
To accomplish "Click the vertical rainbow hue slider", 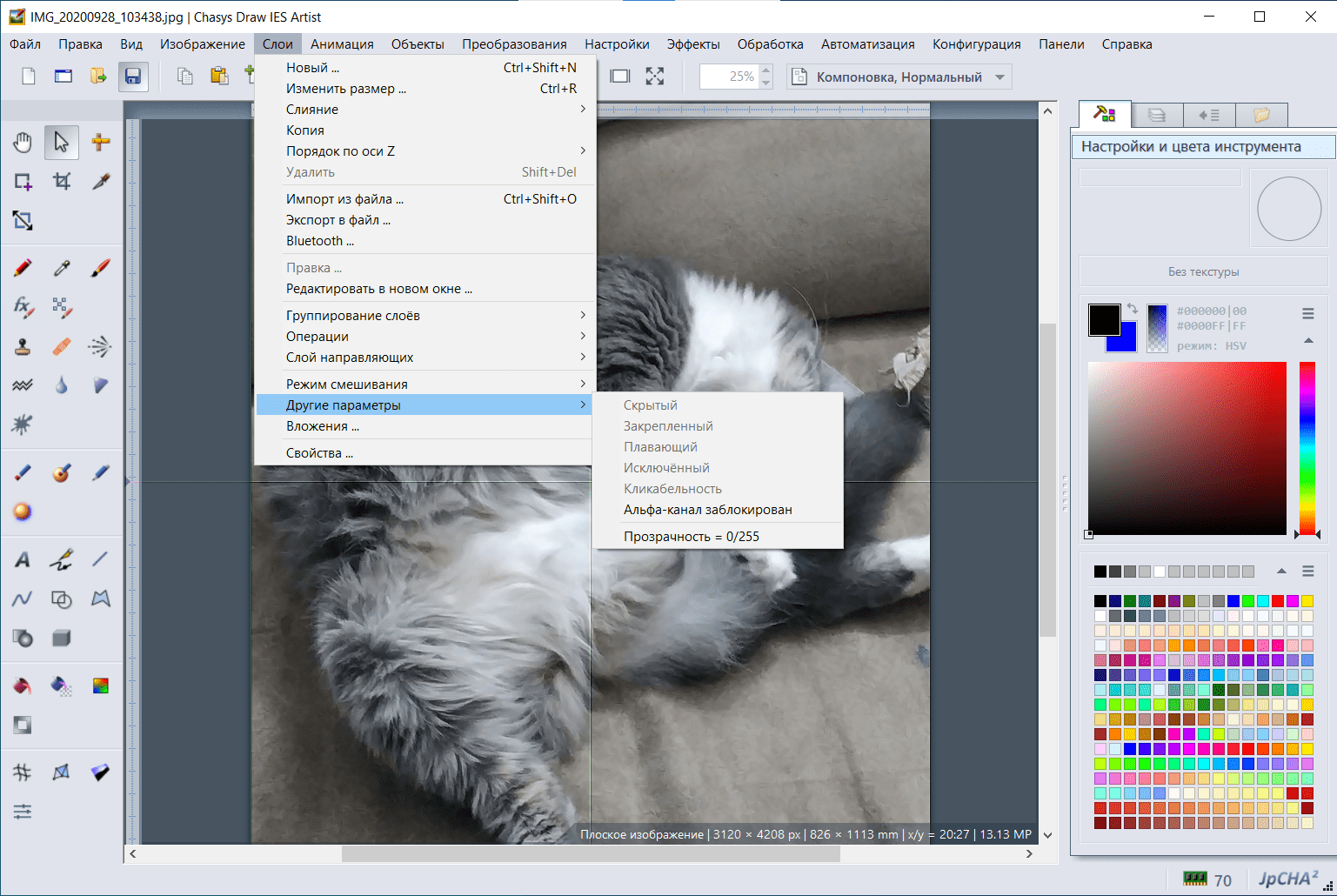I will coord(1307,448).
